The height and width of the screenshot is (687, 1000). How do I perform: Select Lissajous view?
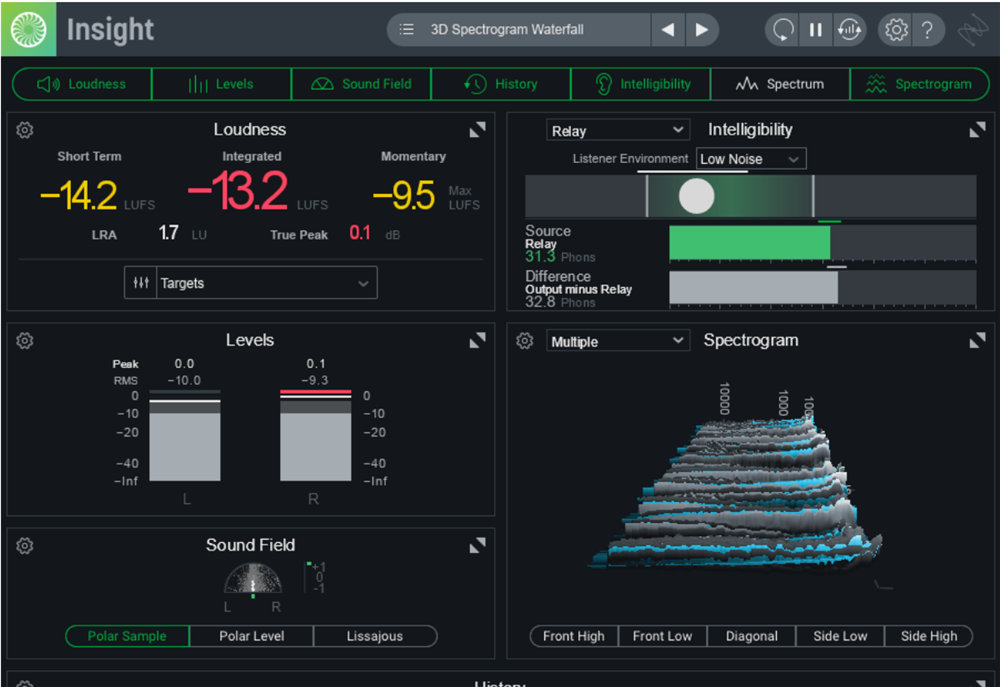tap(375, 636)
